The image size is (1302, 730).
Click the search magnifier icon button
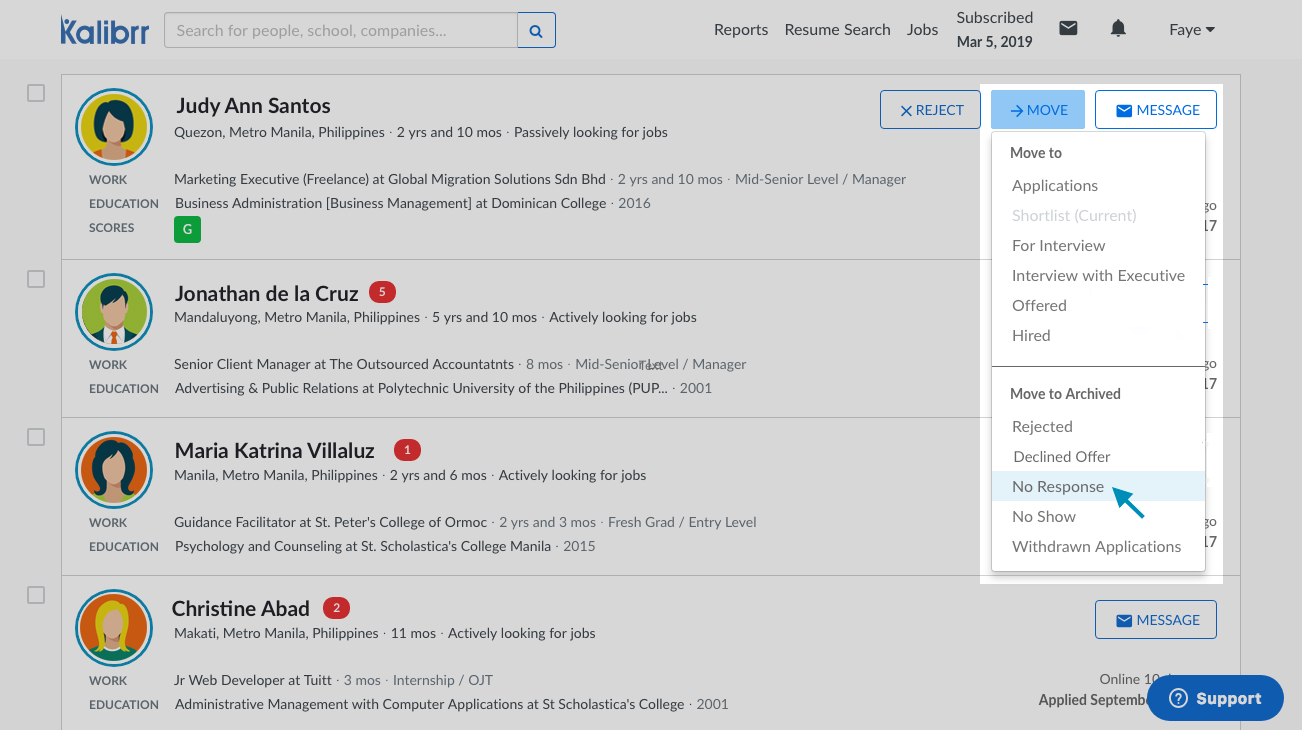point(536,31)
